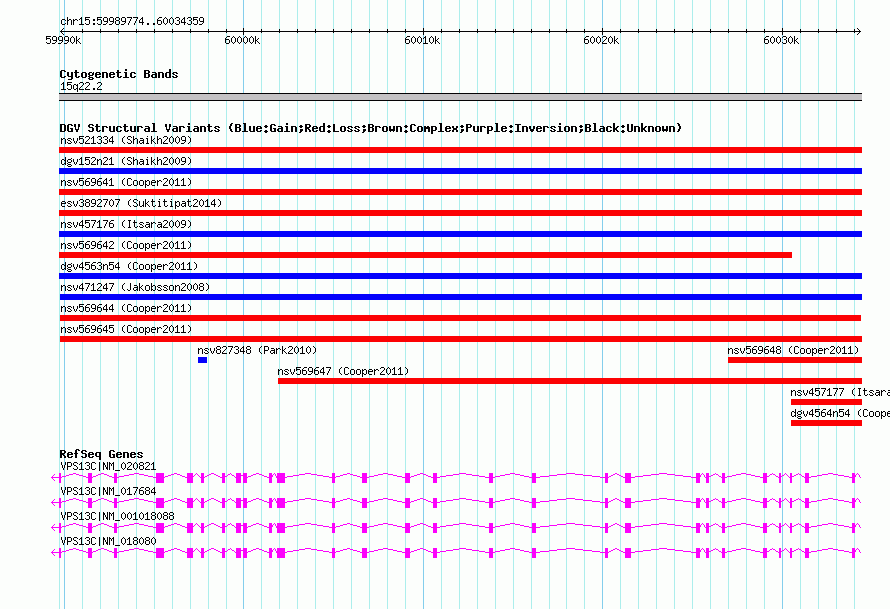
Task: Select the blue nsv457176 (Itsara2009) bar
Action: (460, 234)
